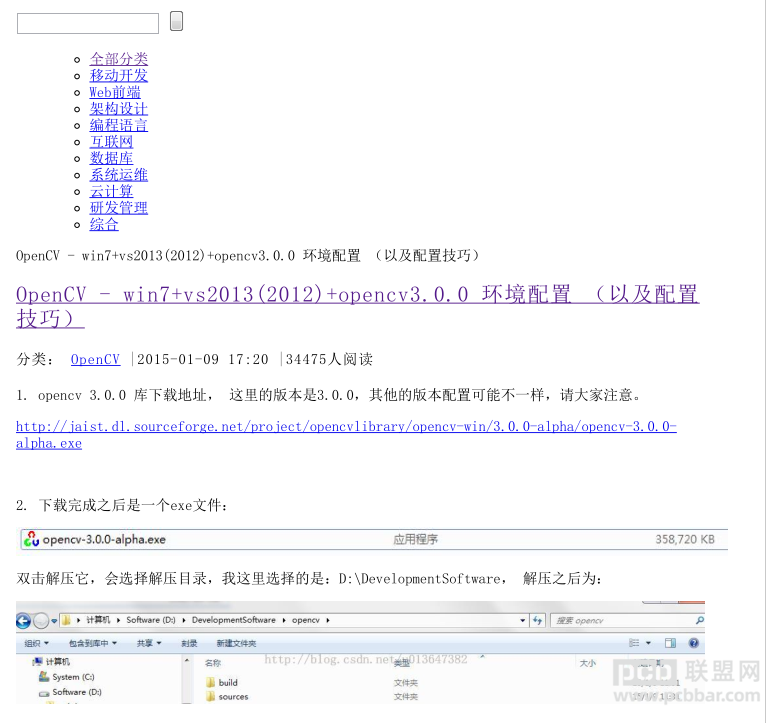The width and height of the screenshot is (766, 723).
Task: Click the 名称 column header
Action: tap(213, 663)
